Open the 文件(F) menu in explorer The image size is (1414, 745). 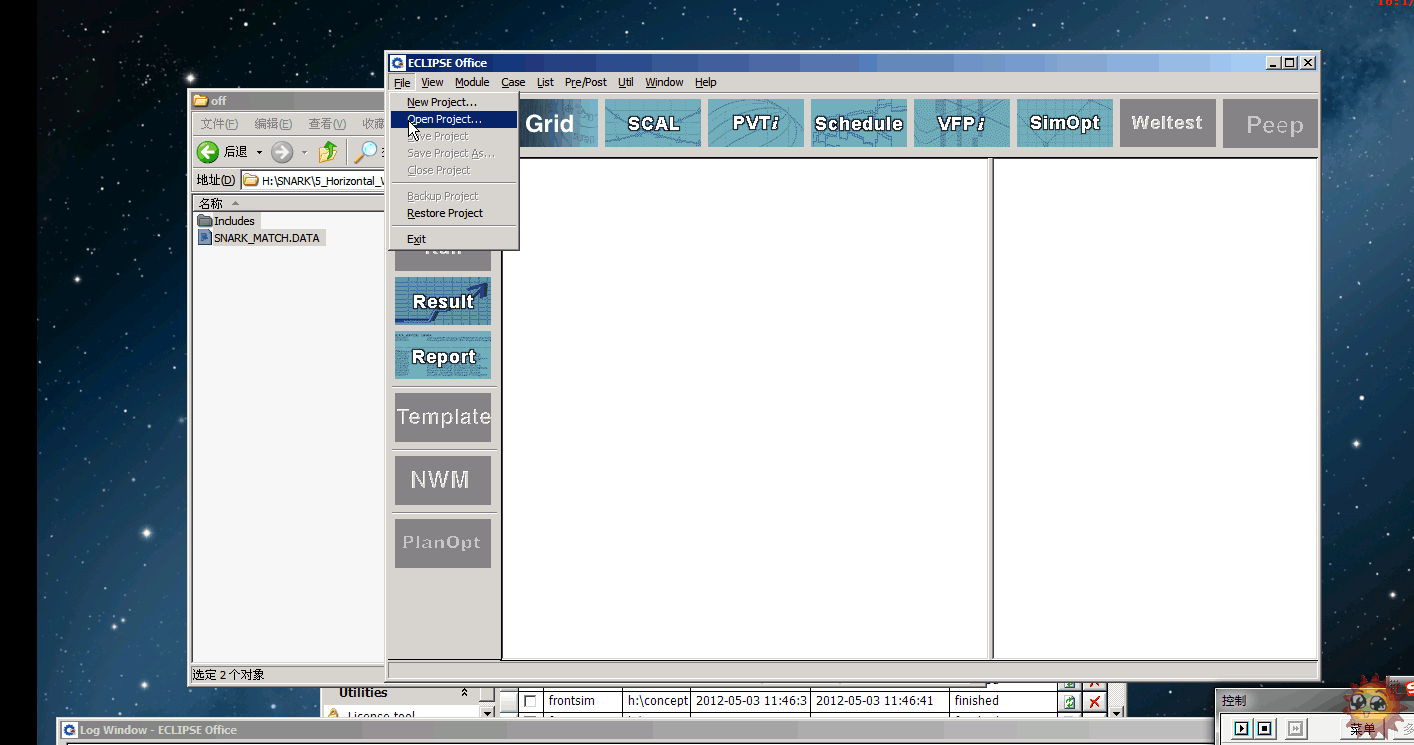click(219, 124)
